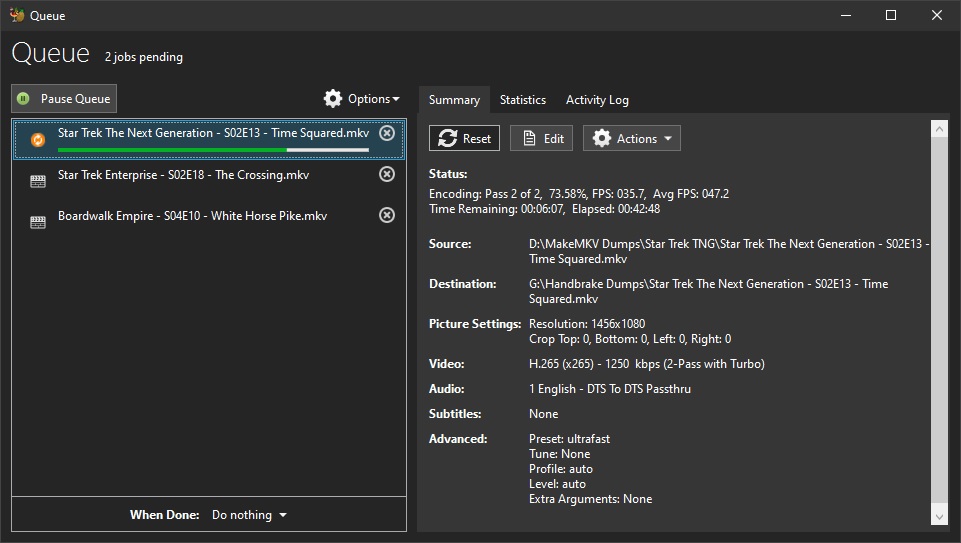Click the Options gear icon

coord(333,99)
